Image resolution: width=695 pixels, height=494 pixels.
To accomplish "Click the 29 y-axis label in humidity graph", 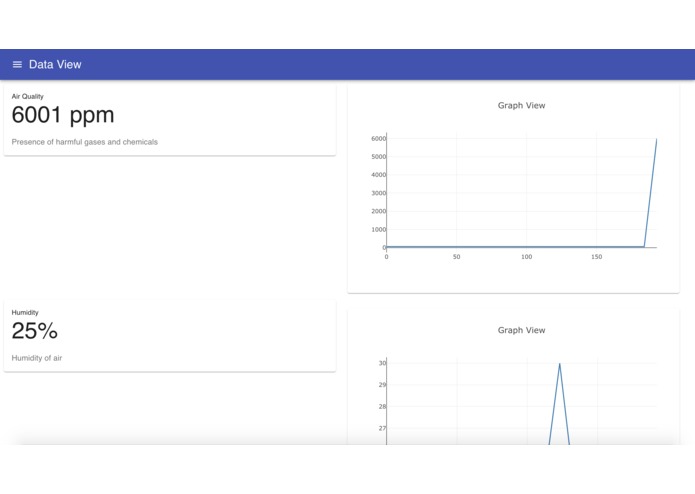I will click(382, 385).
